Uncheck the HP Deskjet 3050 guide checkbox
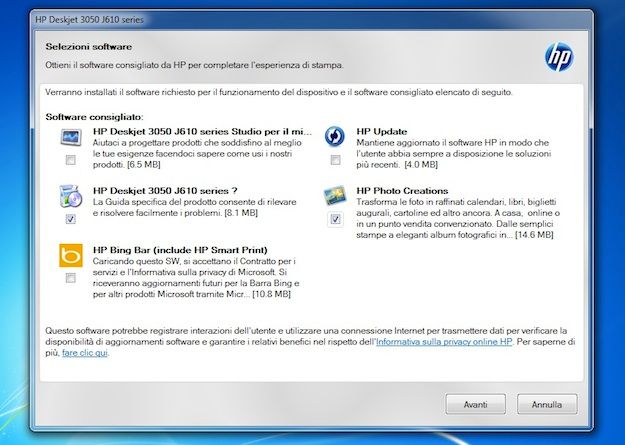Image resolution: width=625 pixels, height=445 pixels. [71, 219]
